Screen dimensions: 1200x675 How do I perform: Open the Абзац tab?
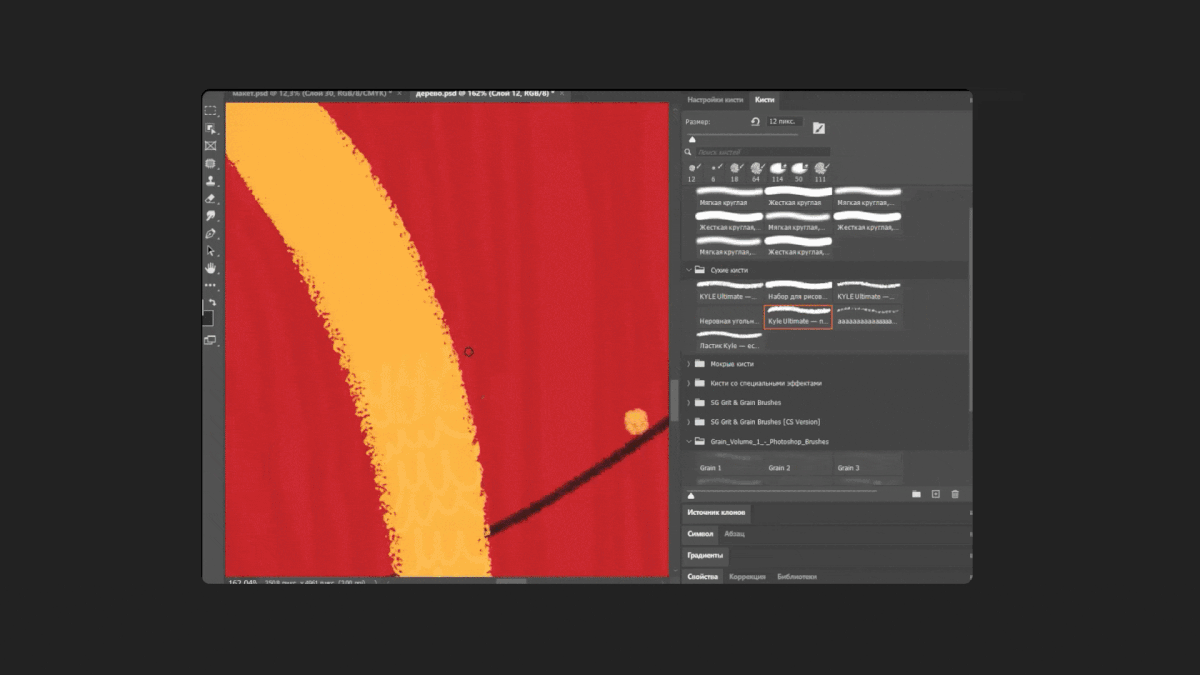(x=734, y=534)
